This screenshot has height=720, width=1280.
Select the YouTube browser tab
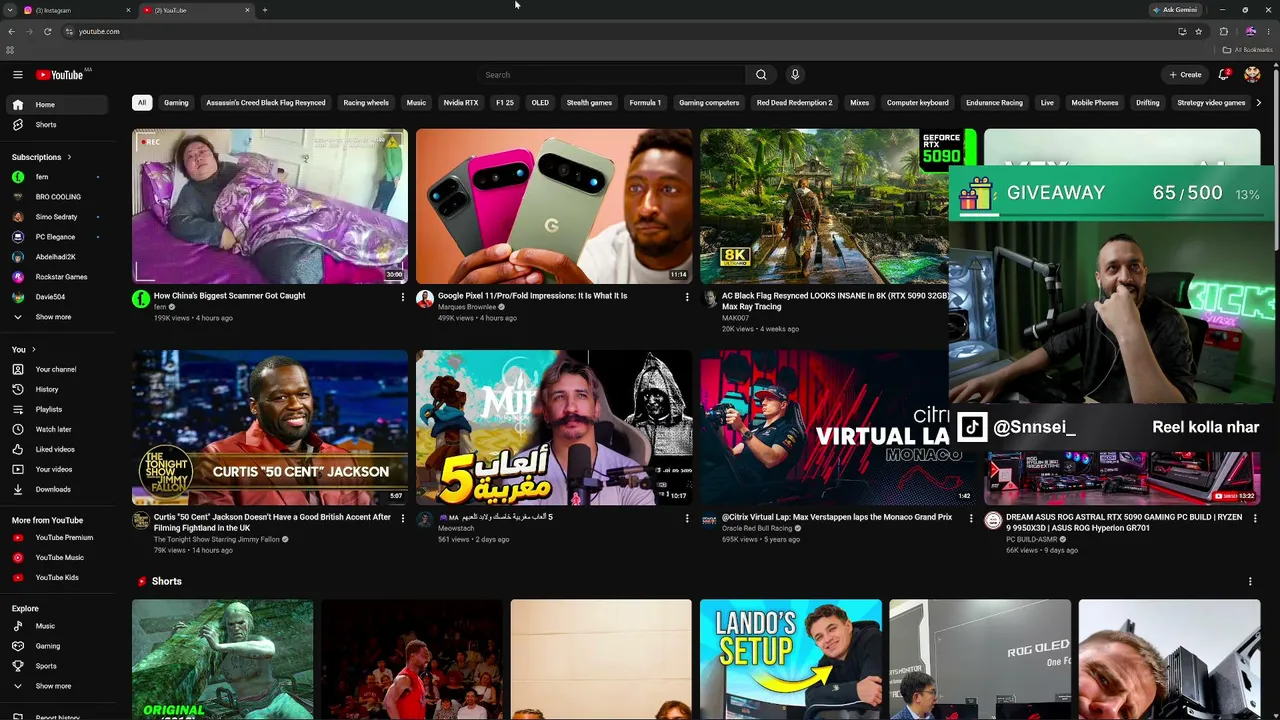coord(196,10)
